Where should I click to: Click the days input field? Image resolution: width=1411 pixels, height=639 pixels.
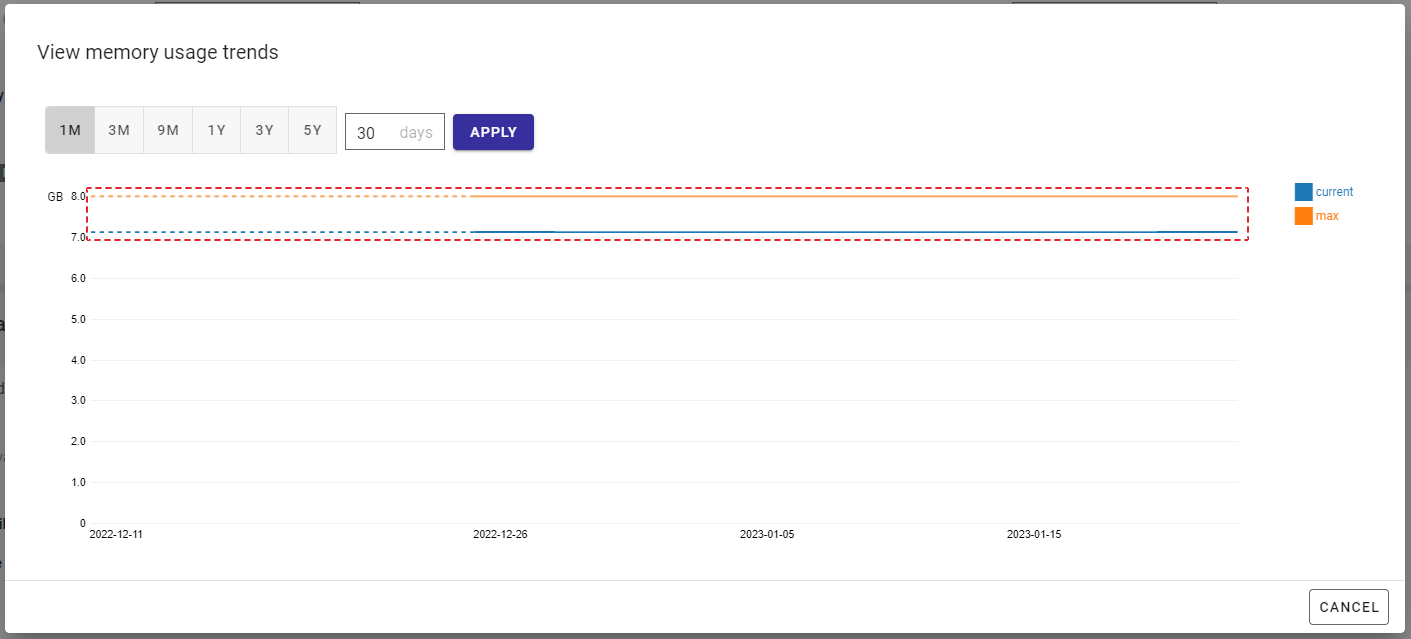pyautogui.click(x=394, y=132)
